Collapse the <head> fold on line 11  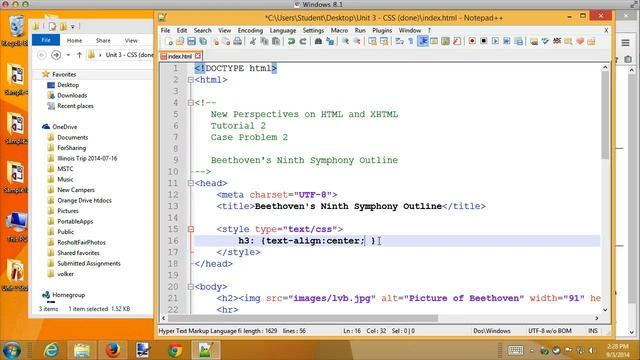[191, 183]
